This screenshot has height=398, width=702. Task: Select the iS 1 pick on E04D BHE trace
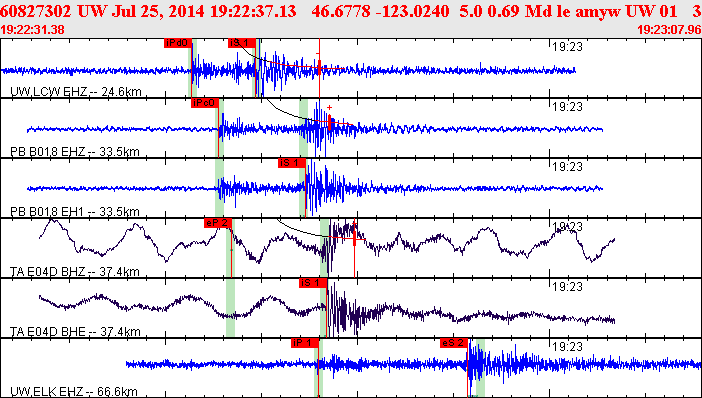tap(313, 283)
